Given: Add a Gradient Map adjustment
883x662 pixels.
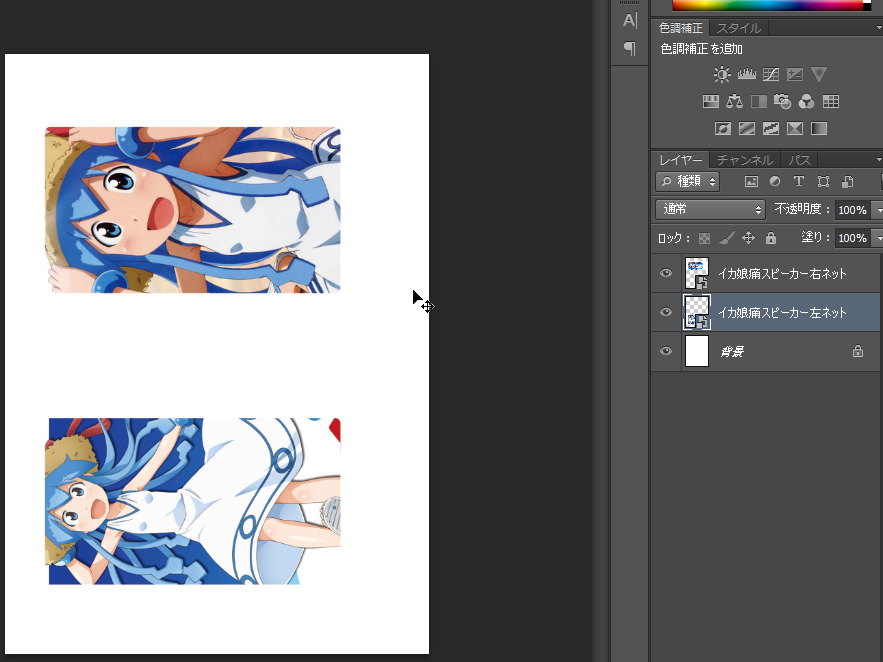Looking at the screenshot, I should point(819,128).
